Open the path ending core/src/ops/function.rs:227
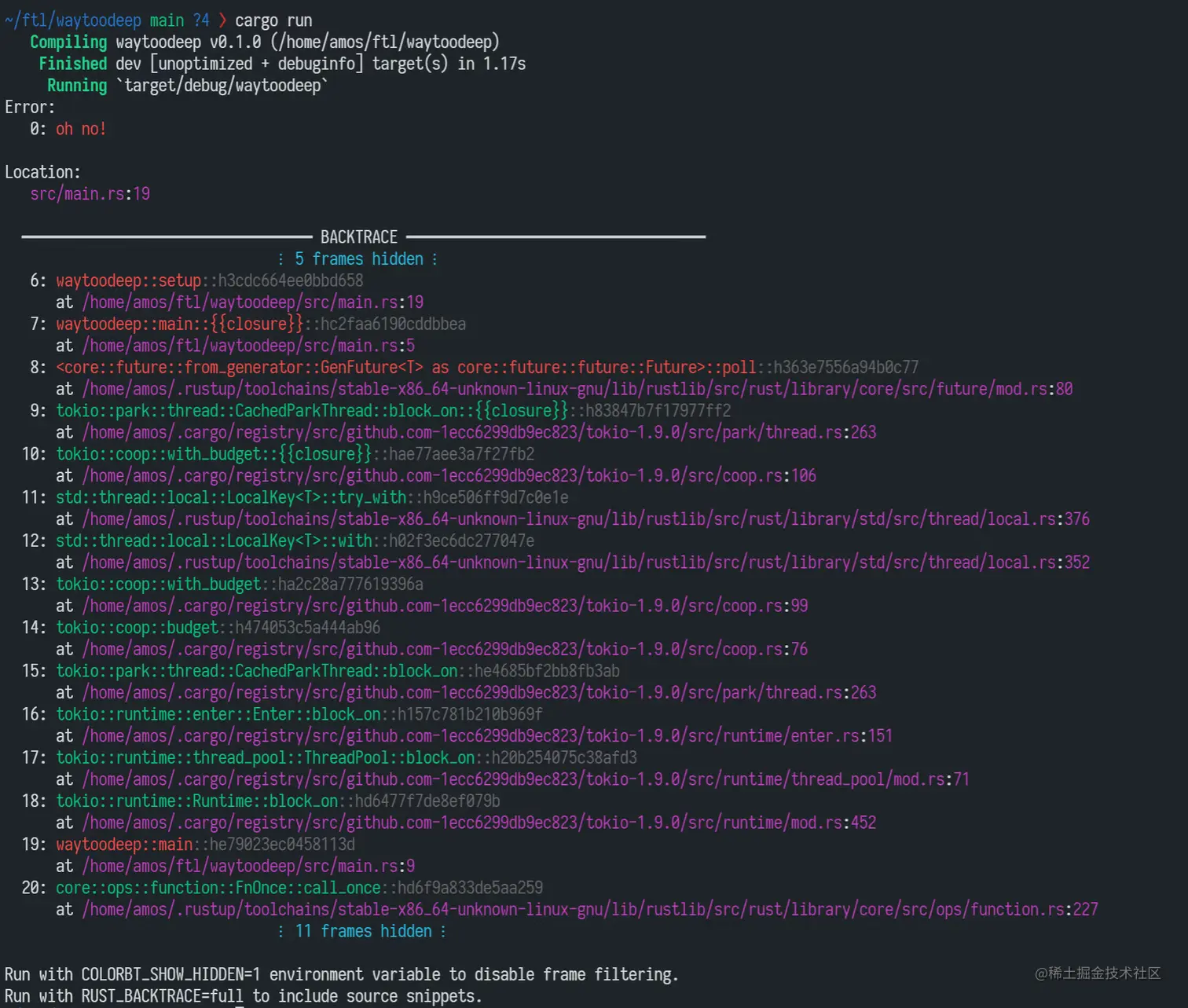1188x1008 pixels. [x=590, y=909]
